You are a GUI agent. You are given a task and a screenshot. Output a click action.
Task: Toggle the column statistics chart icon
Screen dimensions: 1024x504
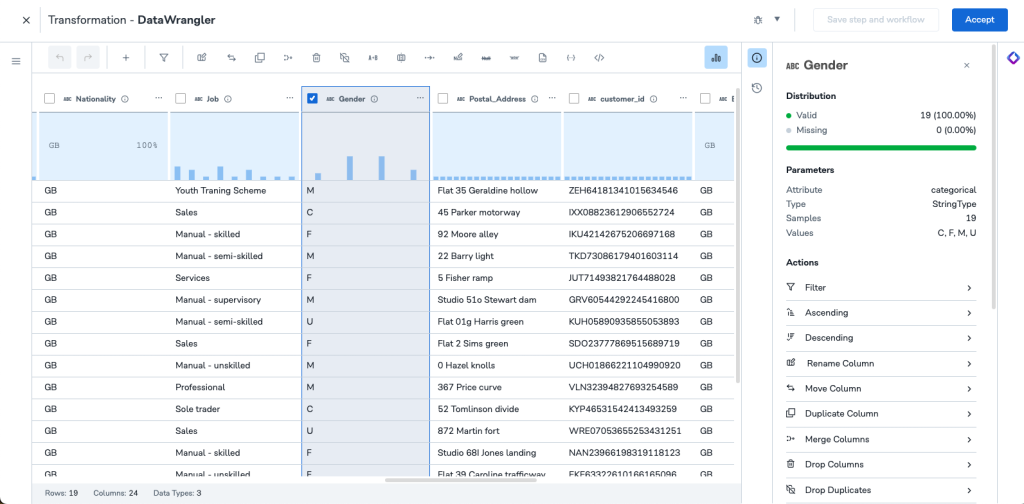click(x=715, y=58)
